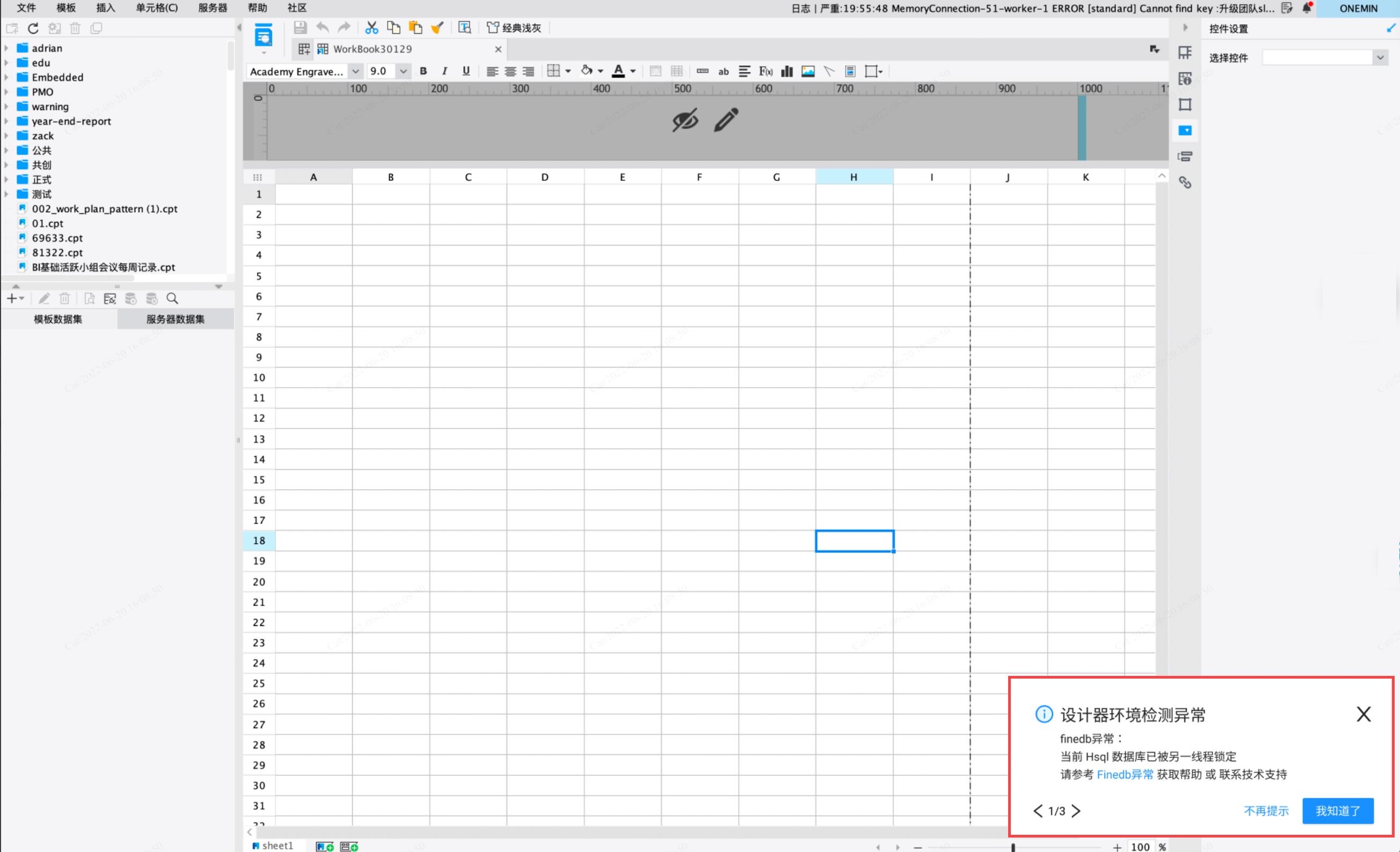Click the format painter brush icon
The image size is (1400, 852).
point(437,27)
